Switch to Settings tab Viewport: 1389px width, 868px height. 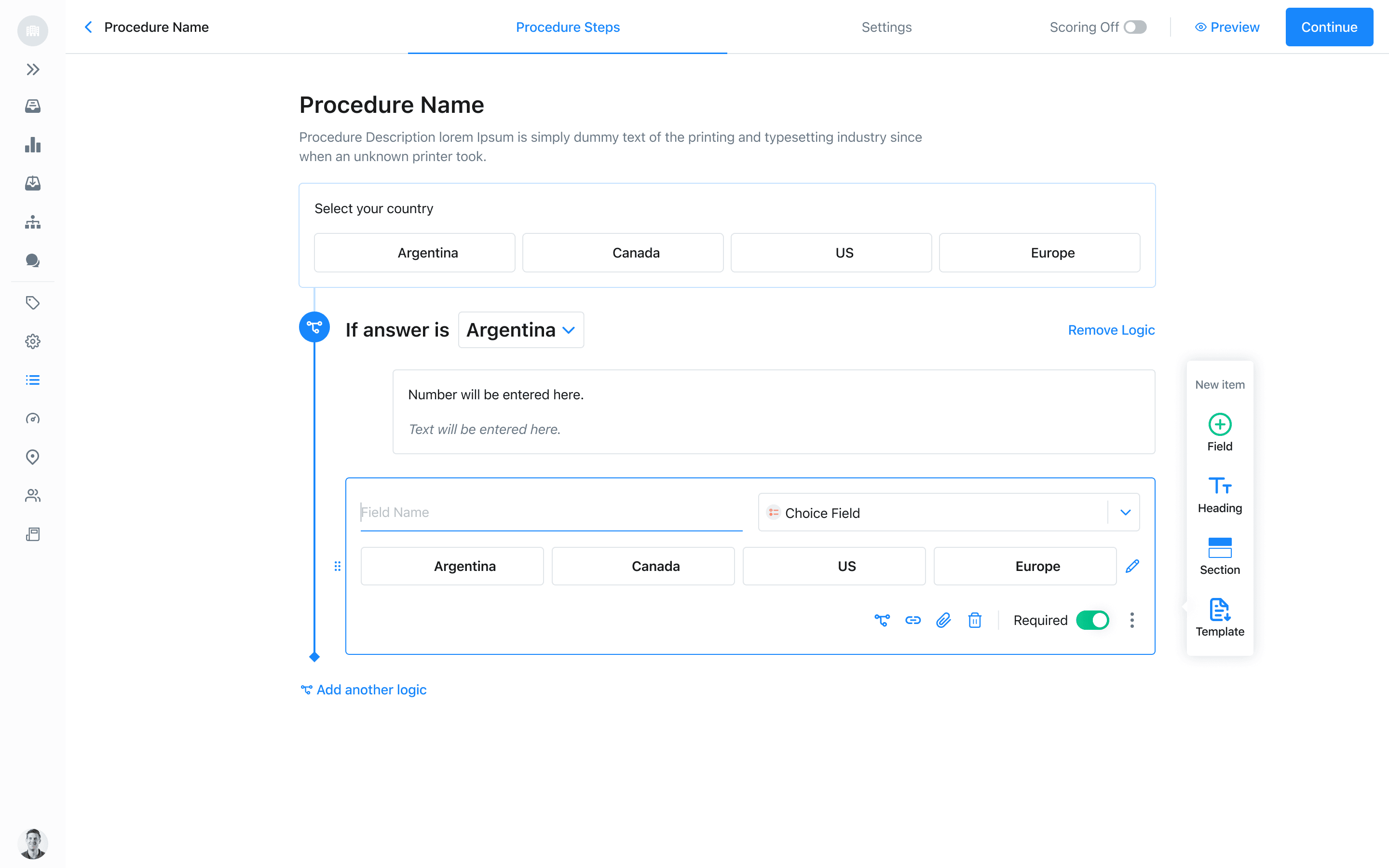click(x=886, y=27)
